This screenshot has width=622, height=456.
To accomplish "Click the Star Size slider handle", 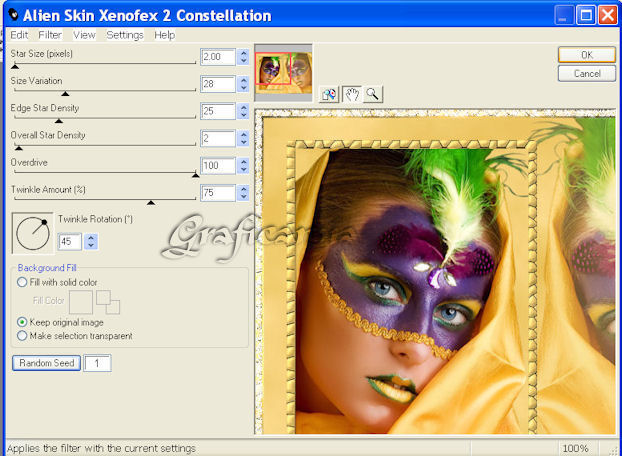I will 15,66.
